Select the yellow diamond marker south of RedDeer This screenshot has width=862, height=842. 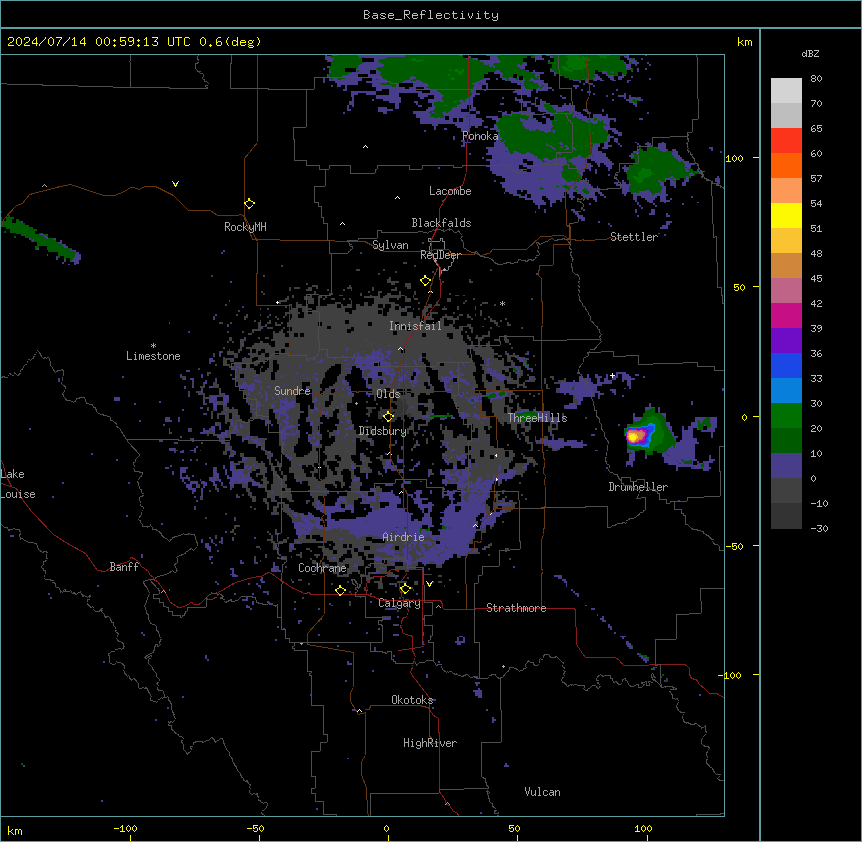pos(425,281)
